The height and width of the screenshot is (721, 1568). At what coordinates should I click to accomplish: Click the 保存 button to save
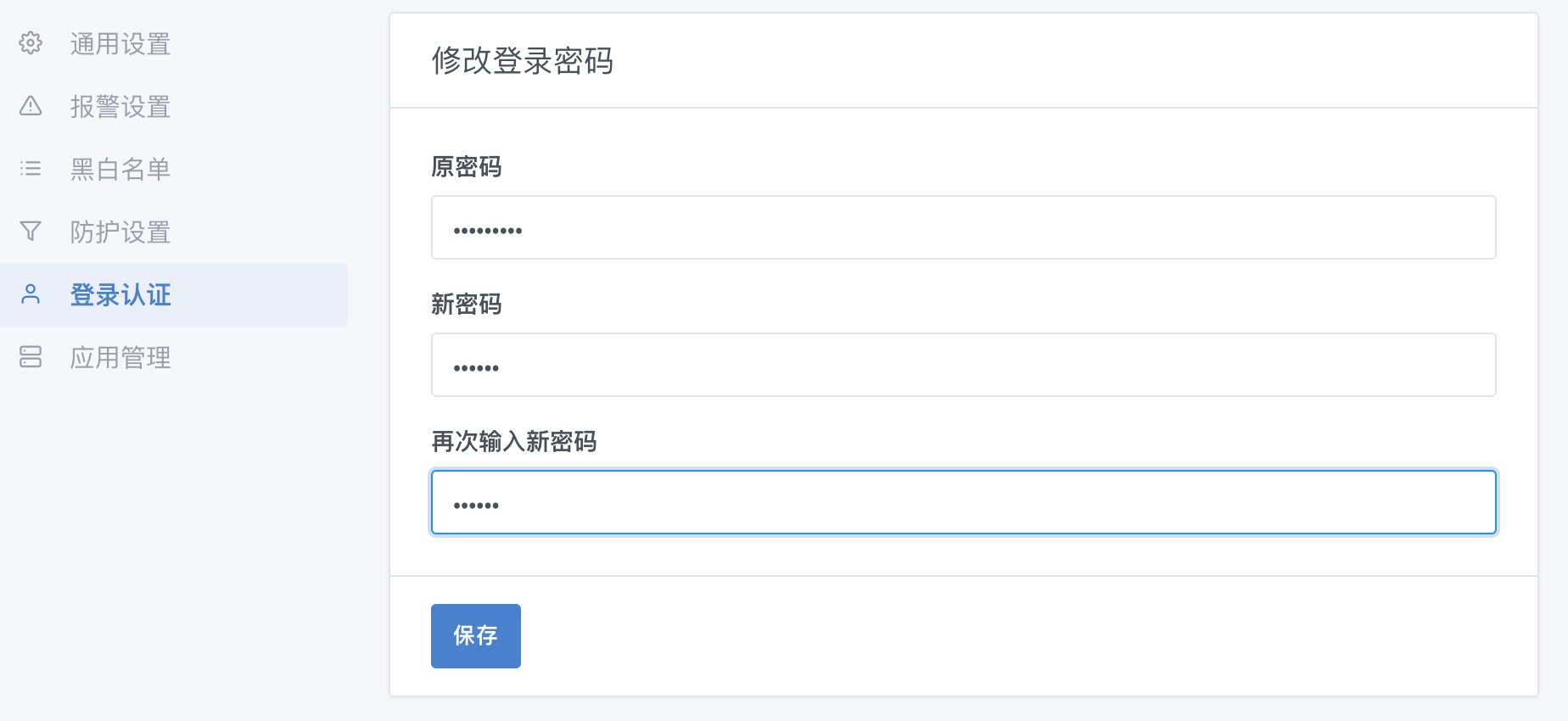(475, 635)
